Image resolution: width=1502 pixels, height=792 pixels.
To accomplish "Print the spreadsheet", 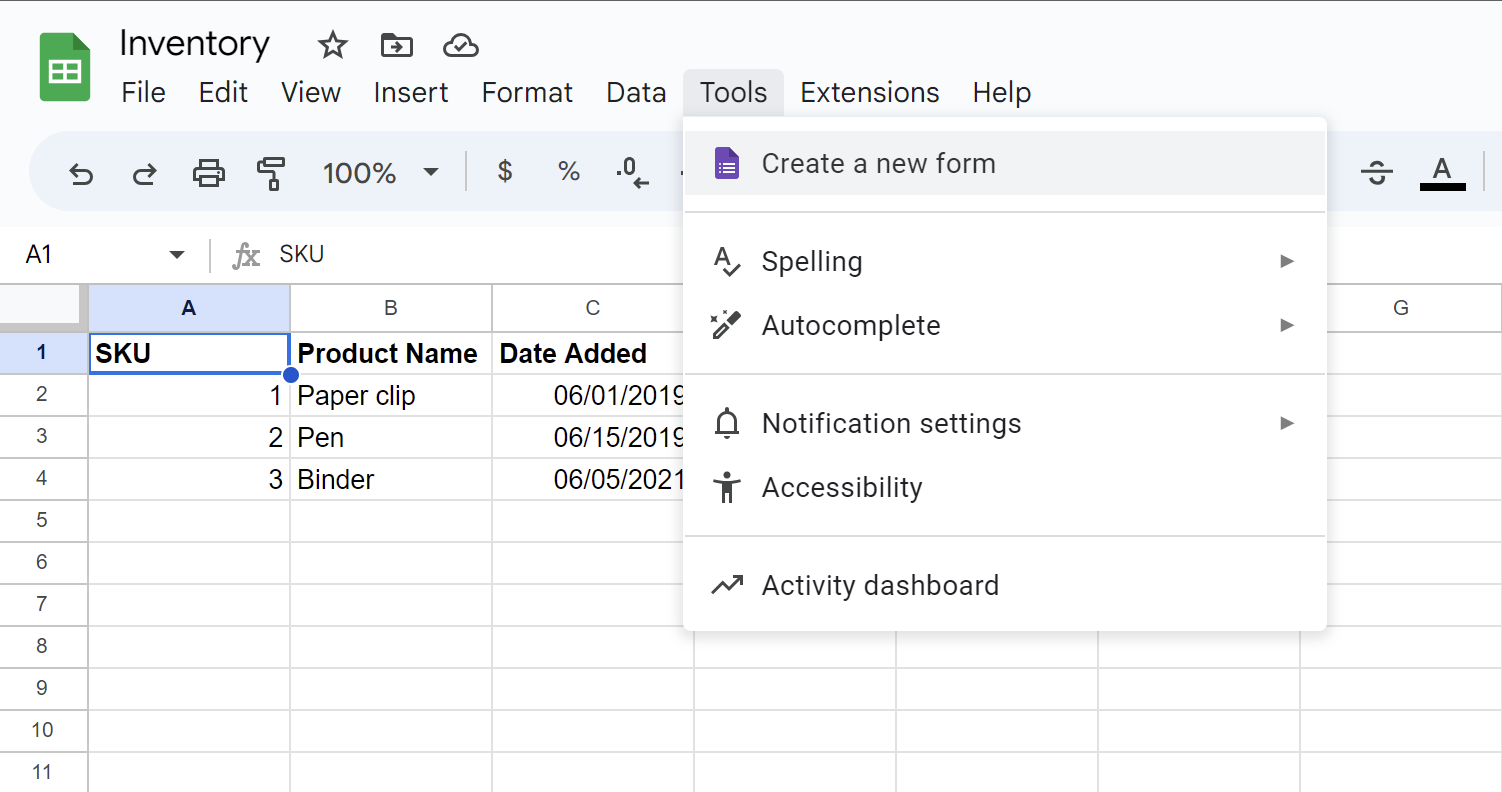I will tap(208, 173).
